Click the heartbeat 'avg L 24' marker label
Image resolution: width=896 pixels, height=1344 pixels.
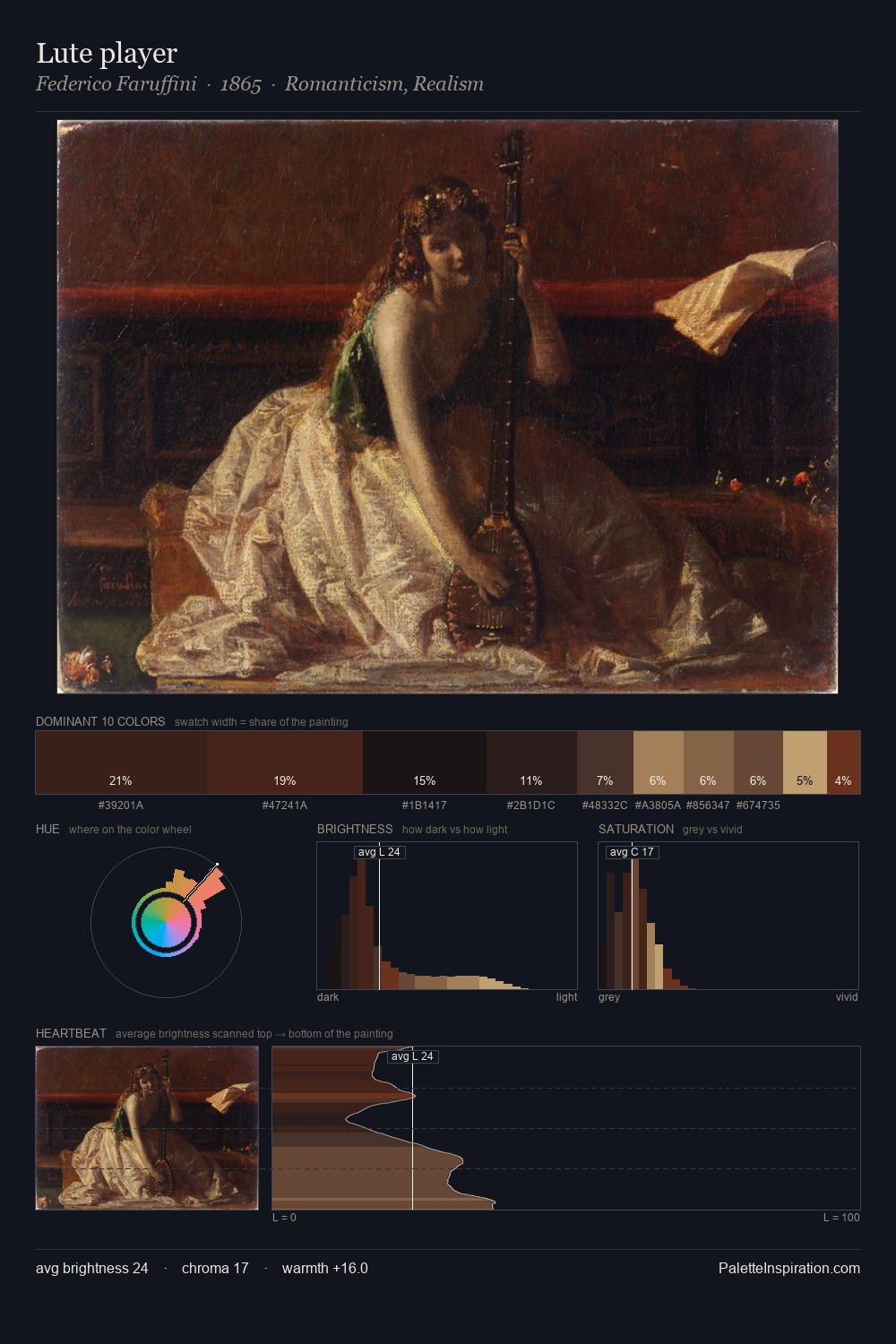click(412, 1056)
